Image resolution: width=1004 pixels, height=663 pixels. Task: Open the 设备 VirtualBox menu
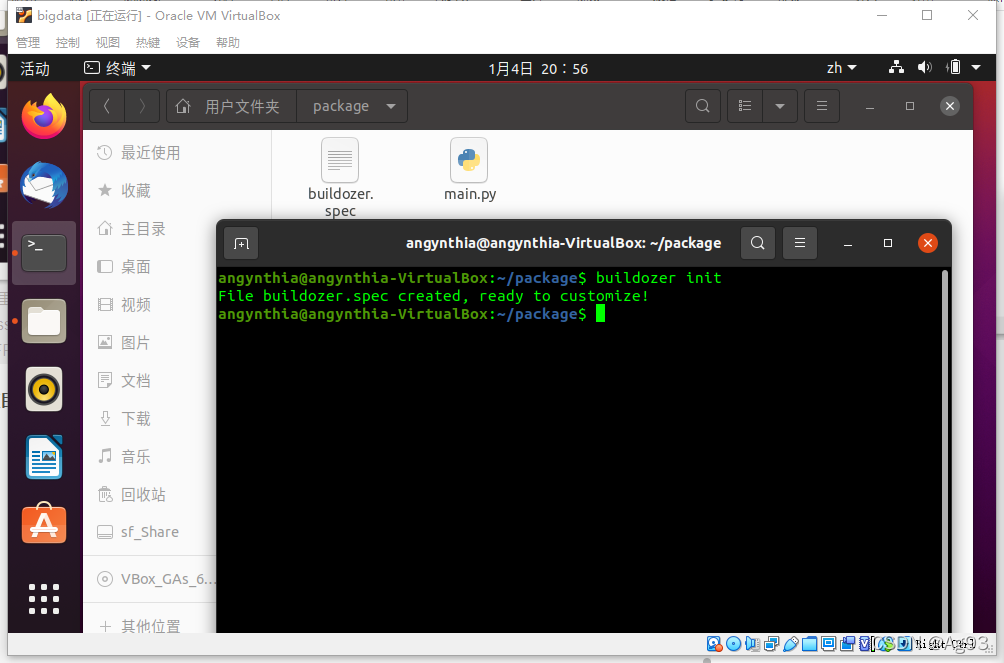coord(188,42)
